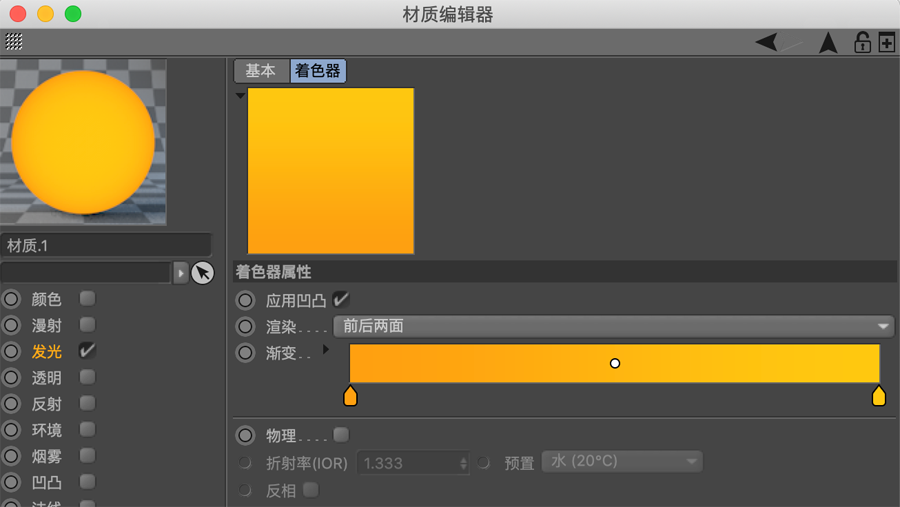
Task: Collapse the shader preview triangle
Action: pyautogui.click(x=240, y=96)
